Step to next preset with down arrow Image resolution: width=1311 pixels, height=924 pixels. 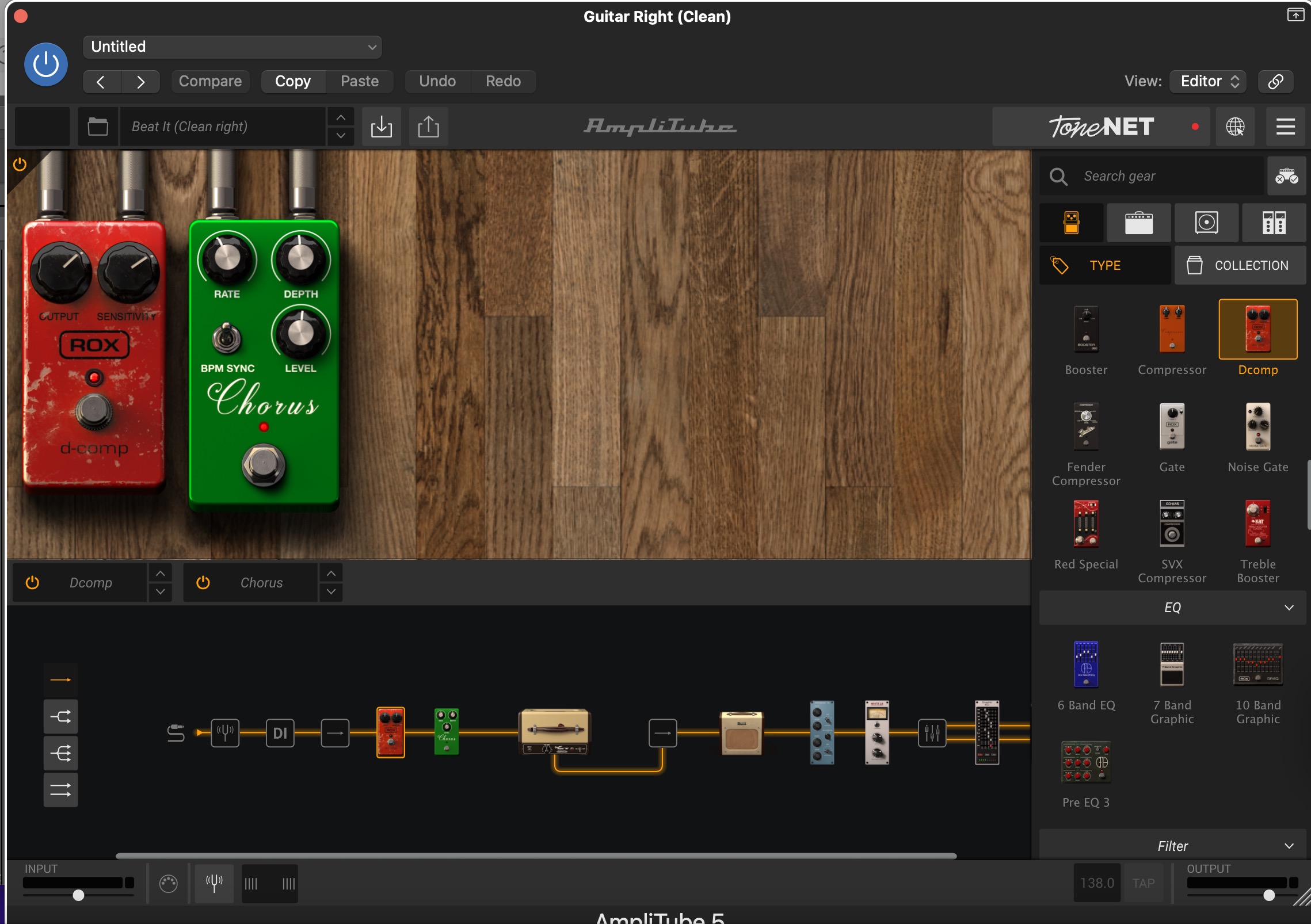(x=341, y=136)
